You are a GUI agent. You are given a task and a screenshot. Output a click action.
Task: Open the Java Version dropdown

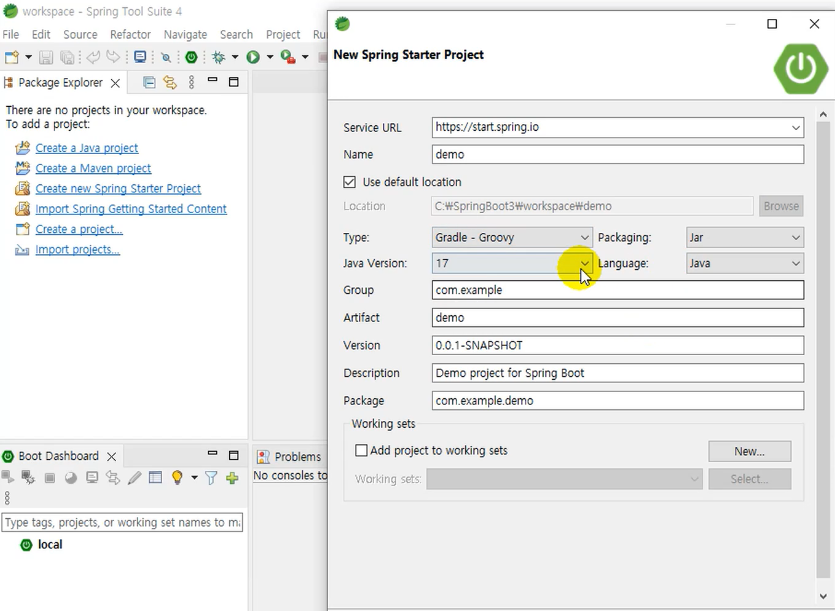[x=511, y=263]
